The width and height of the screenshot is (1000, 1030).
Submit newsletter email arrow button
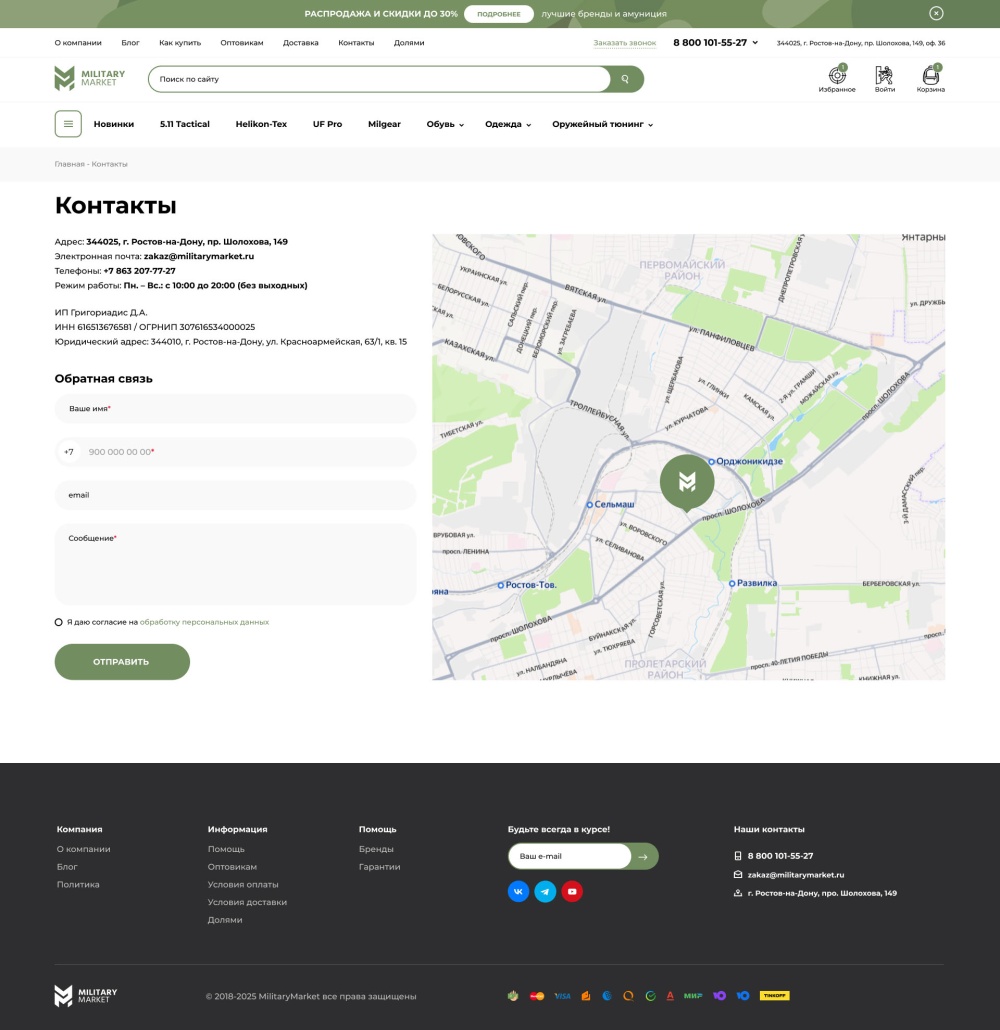tap(644, 856)
